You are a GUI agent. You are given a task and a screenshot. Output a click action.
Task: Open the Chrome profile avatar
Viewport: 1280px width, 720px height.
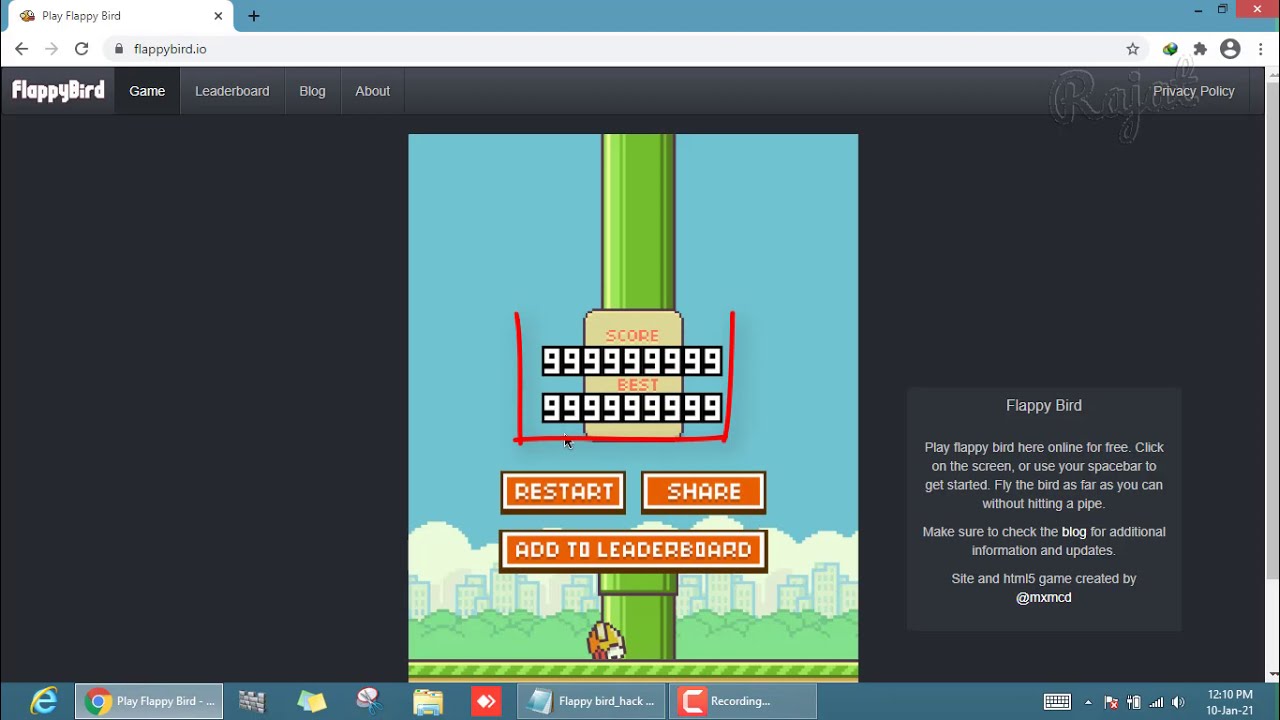[x=1230, y=49]
